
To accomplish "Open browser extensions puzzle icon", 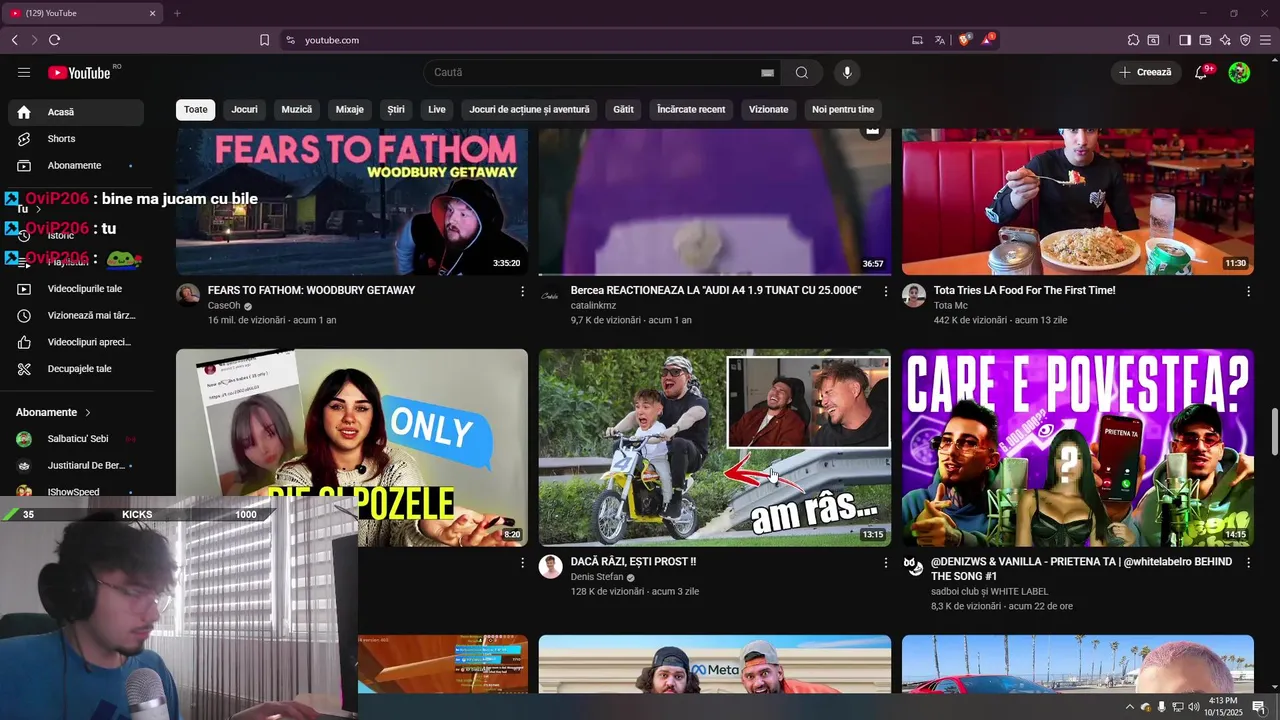I will pos(1133,40).
